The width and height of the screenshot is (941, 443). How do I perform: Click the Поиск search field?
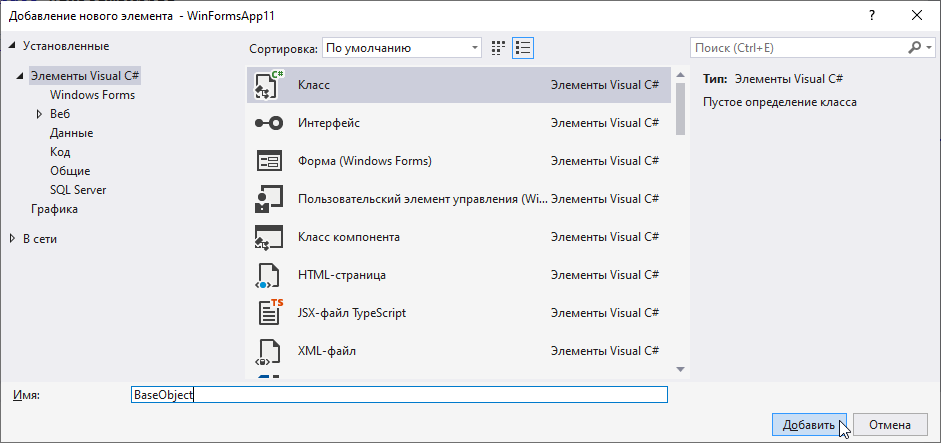click(798, 48)
